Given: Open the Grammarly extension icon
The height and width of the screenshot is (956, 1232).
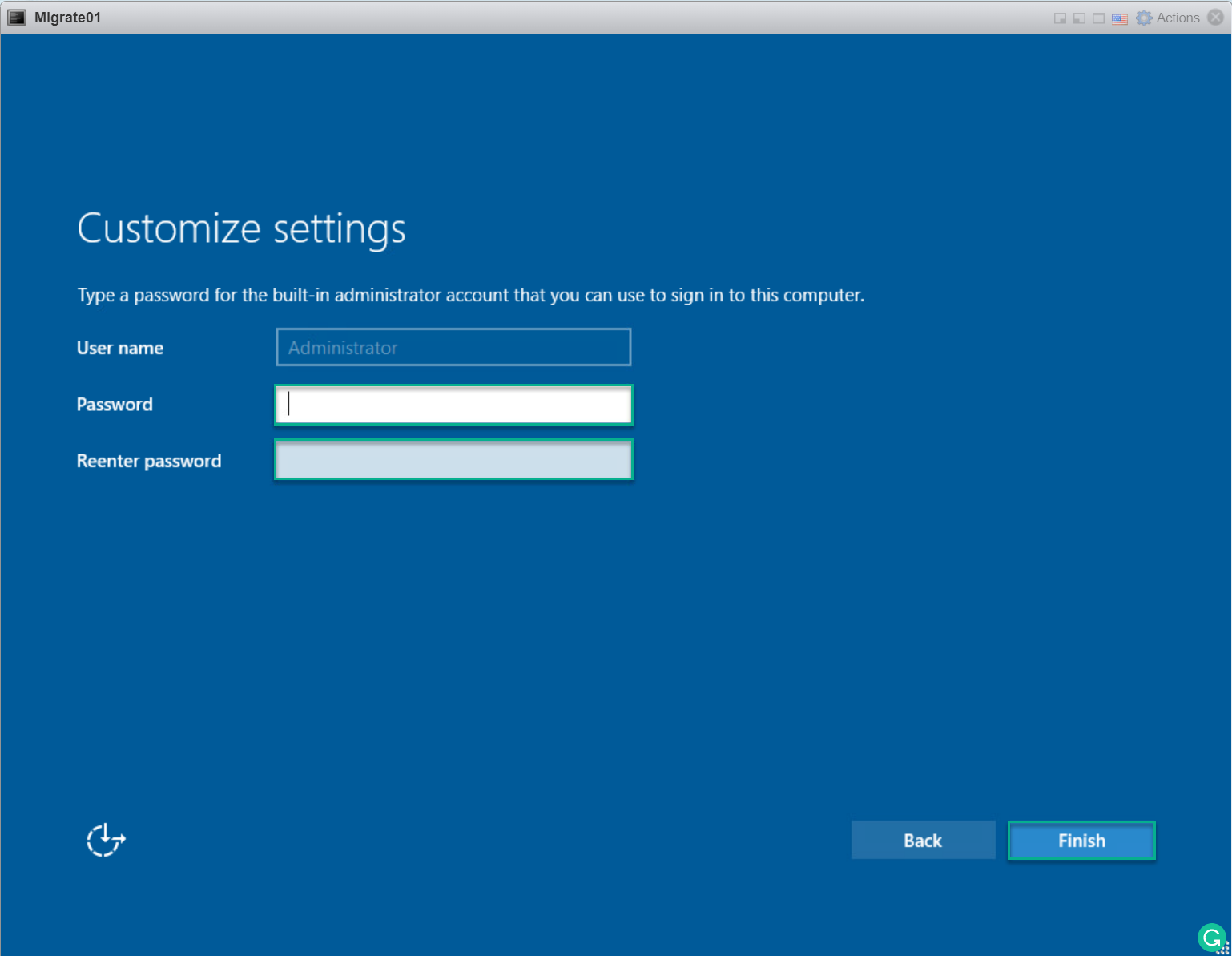Looking at the screenshot, I should pyautogui.click(x=1212, y=938).
